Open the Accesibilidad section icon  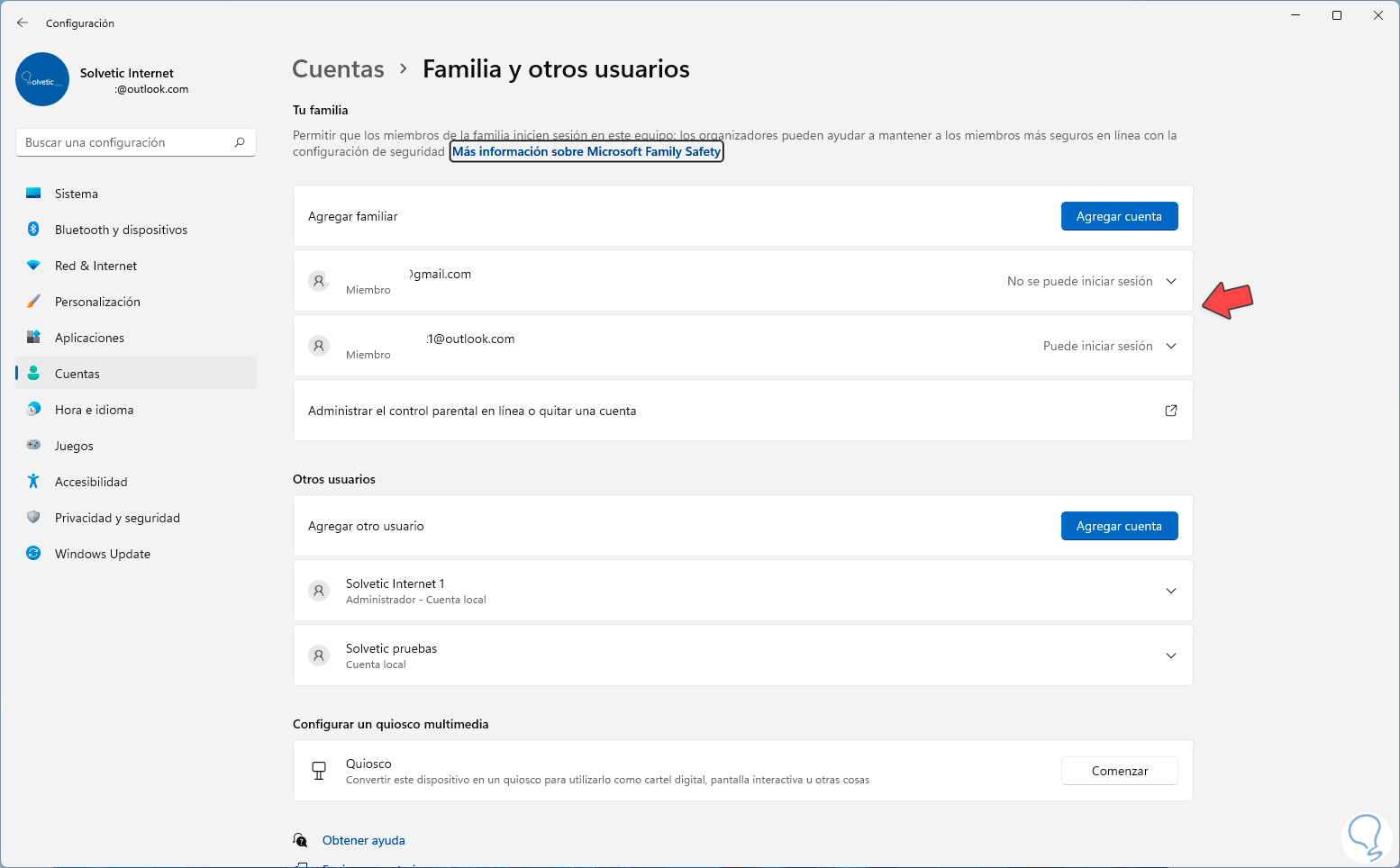[33, 482]
